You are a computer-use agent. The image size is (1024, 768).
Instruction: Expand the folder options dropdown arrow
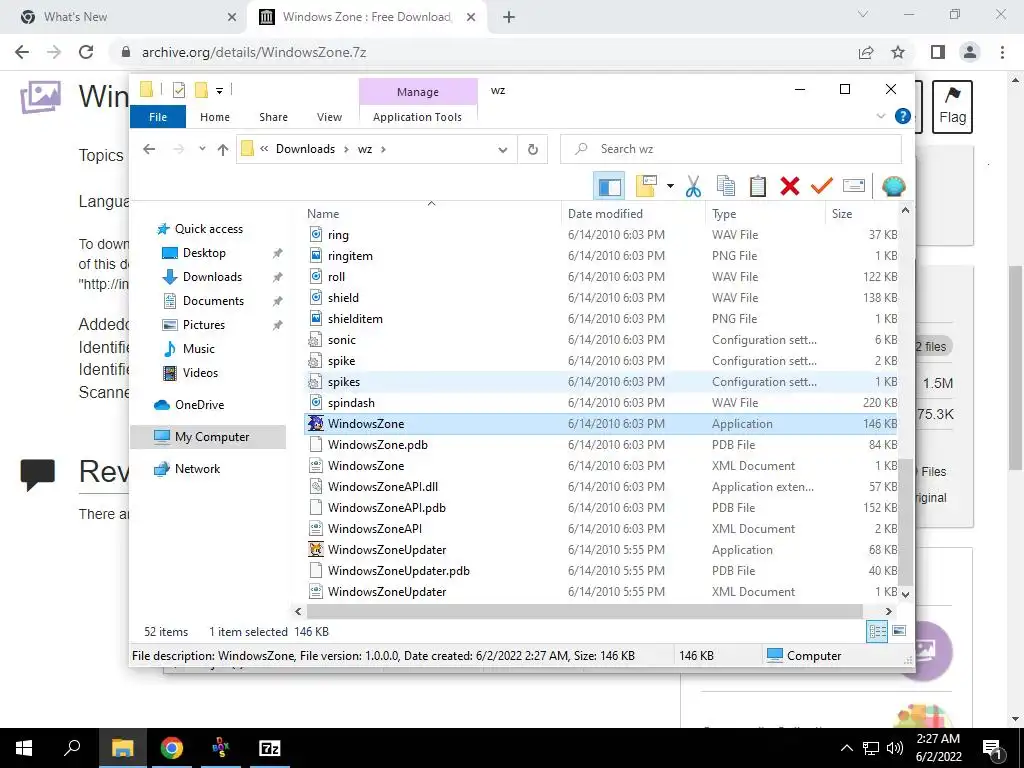(x=670, y=186)
